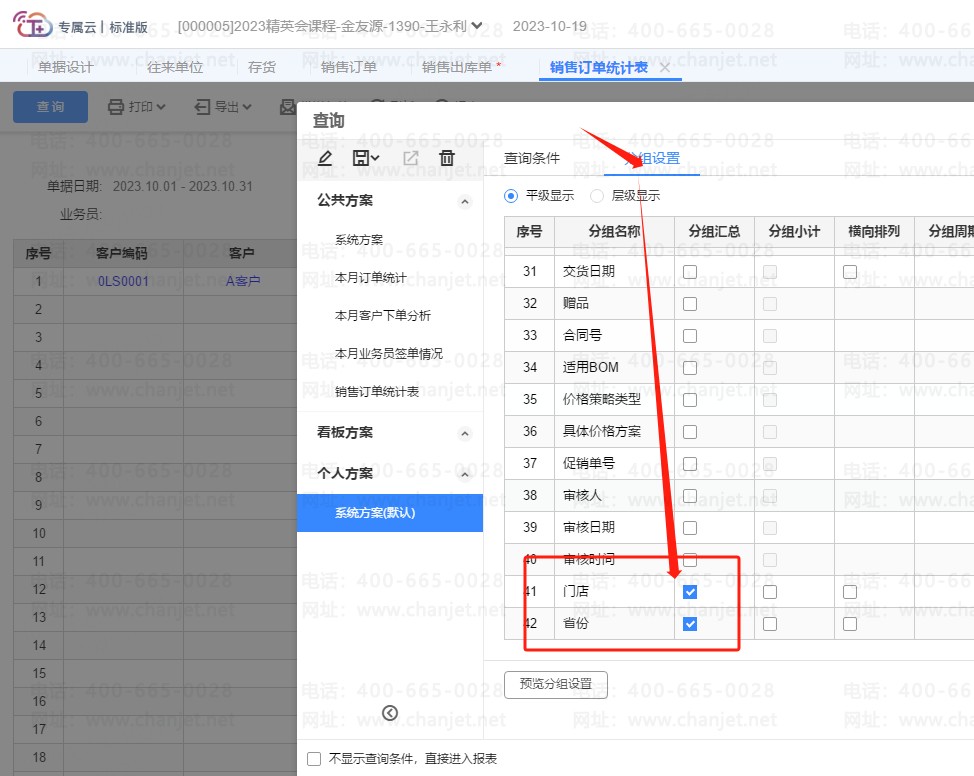Click the 导出 export icon
Image resolution: width=974 pixels, height=776 pixels.
[203, 106]
